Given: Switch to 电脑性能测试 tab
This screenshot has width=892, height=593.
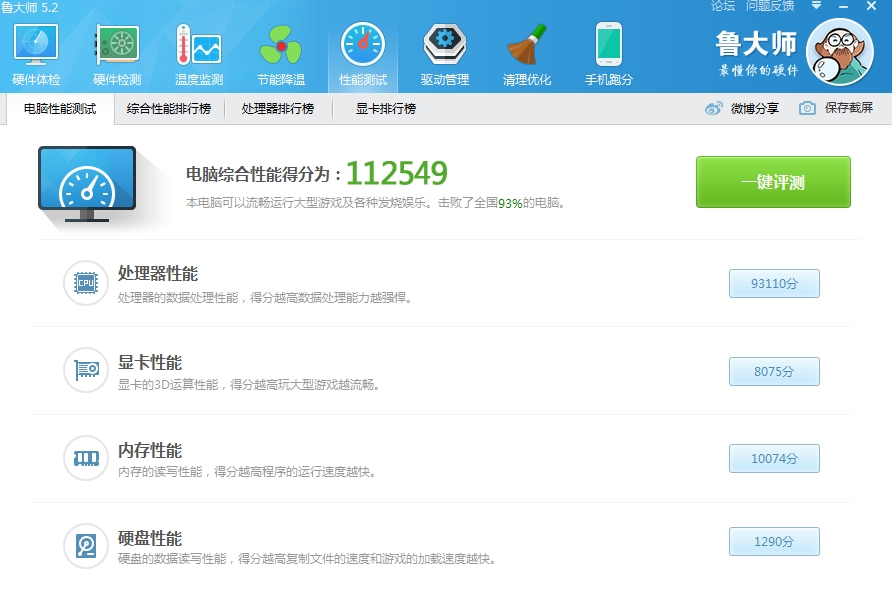Looking at the screenshot, I should 60,109.
